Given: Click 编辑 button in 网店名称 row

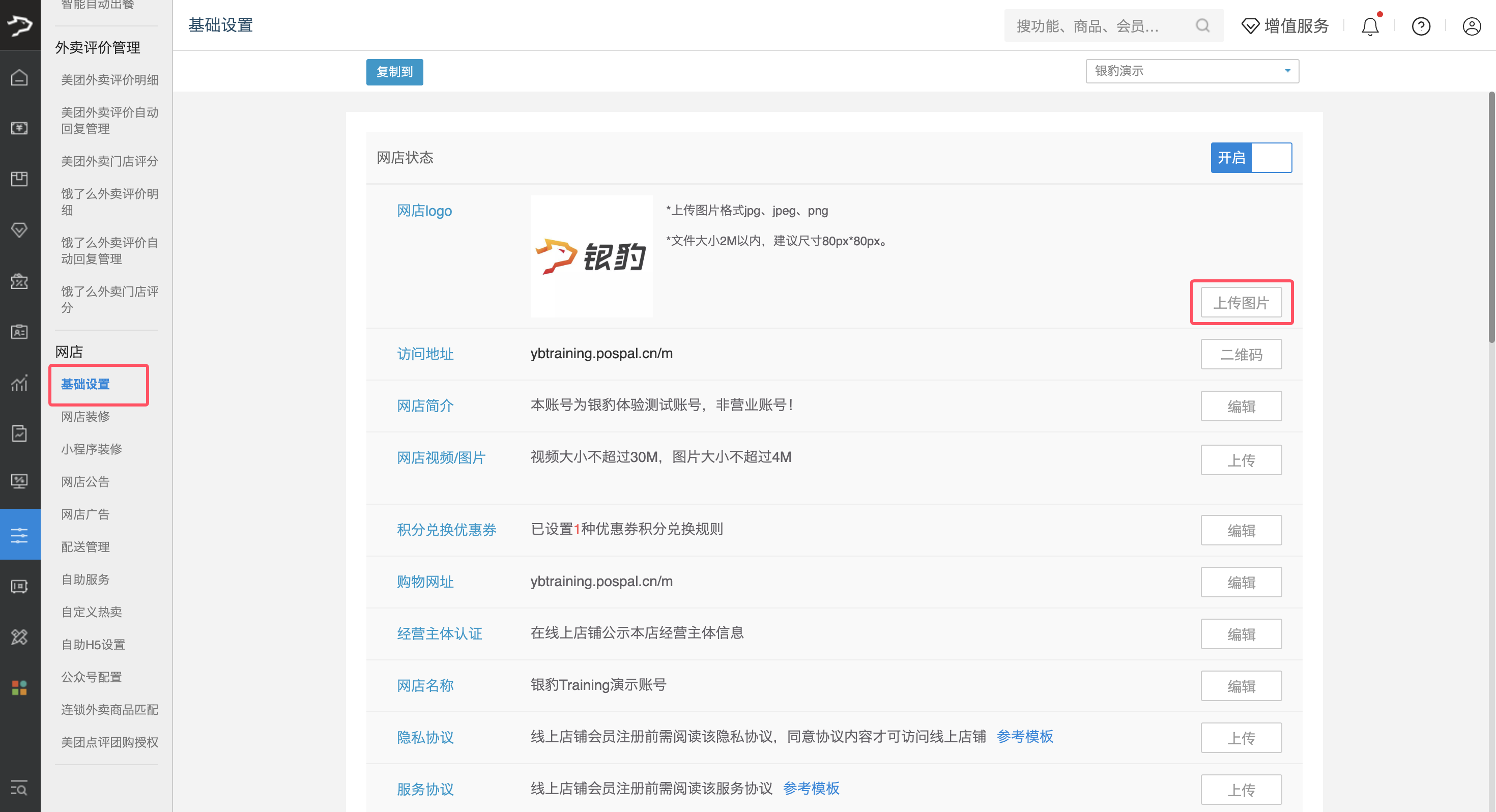Looking at the screenshot, I should 1241,685.
